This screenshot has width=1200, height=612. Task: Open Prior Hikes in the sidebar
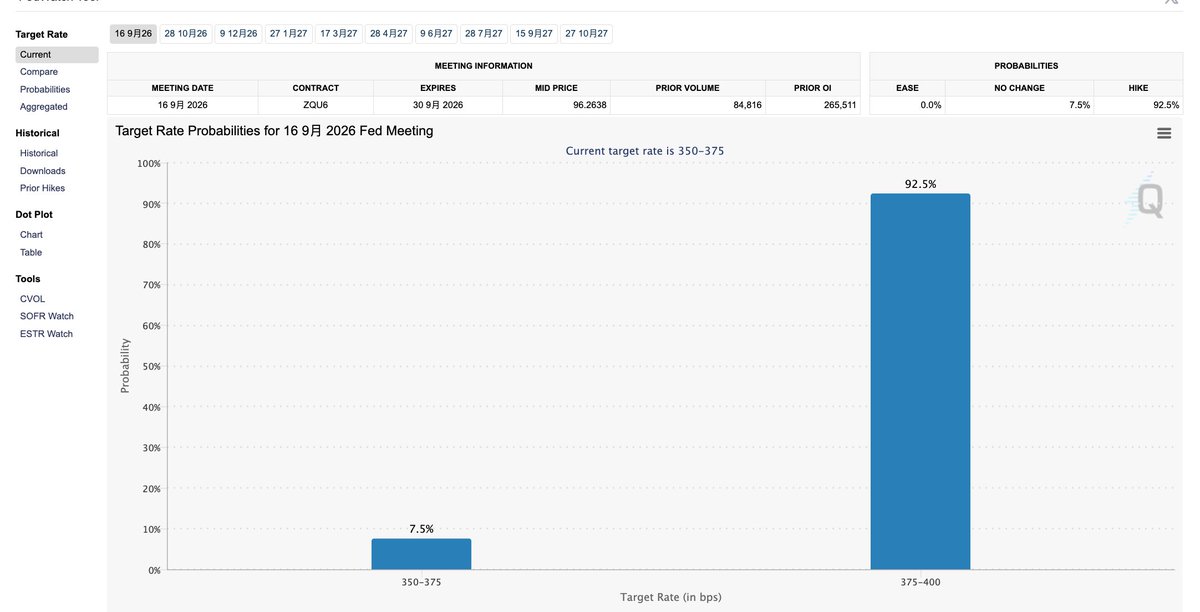click(x=43, y=188)
